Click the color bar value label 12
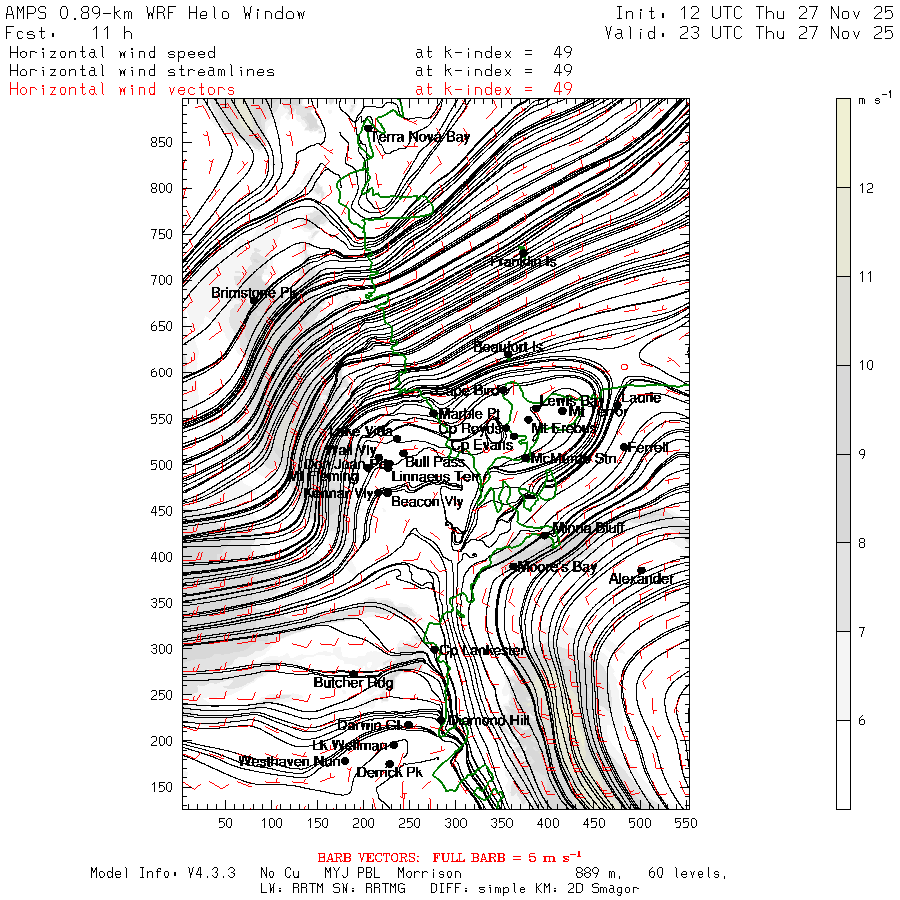The width and height of the screenshot is (900, 900). tap(866, 188)
